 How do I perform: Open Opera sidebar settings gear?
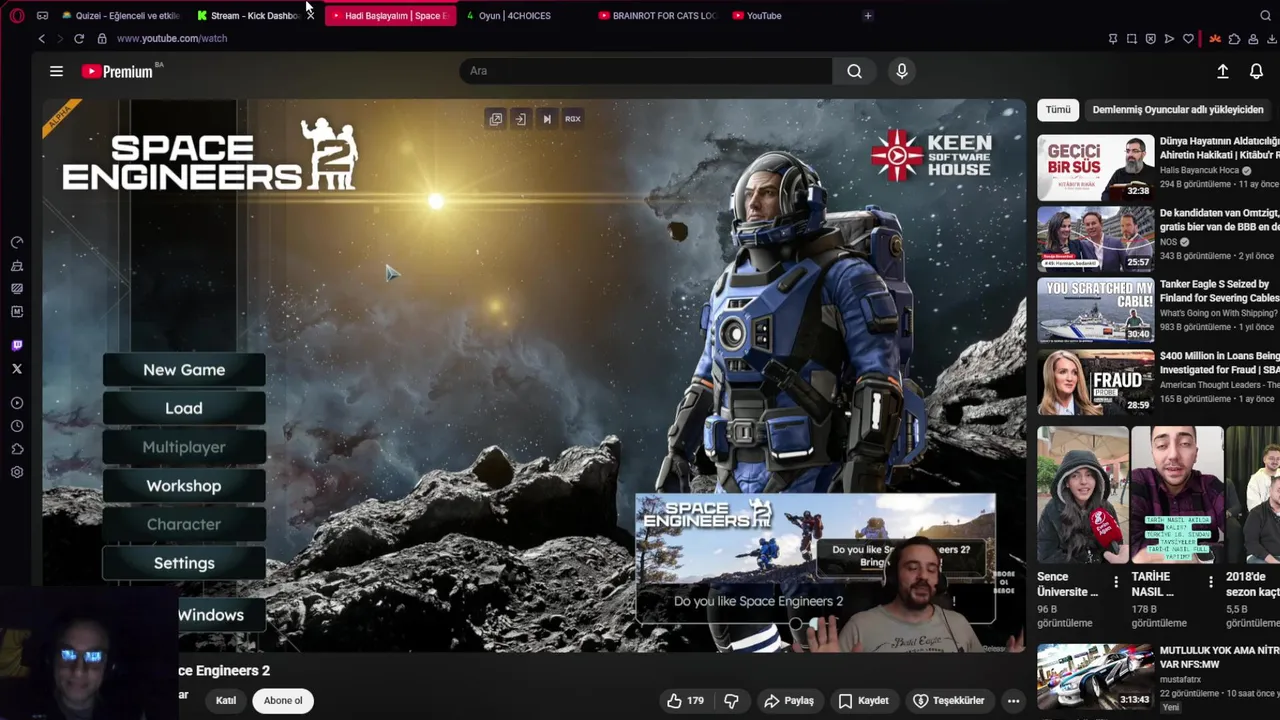pos(17,472)
